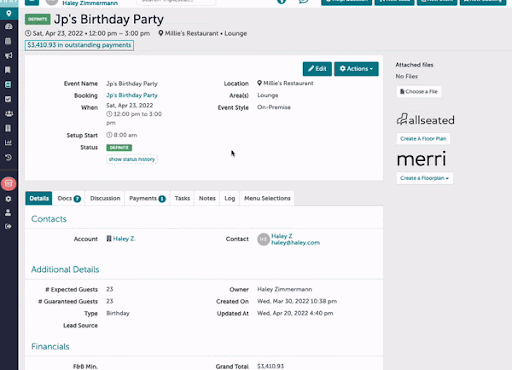Click the green DEFINITE badge beside the event title

pyautogui.click(x=37, y=19)
